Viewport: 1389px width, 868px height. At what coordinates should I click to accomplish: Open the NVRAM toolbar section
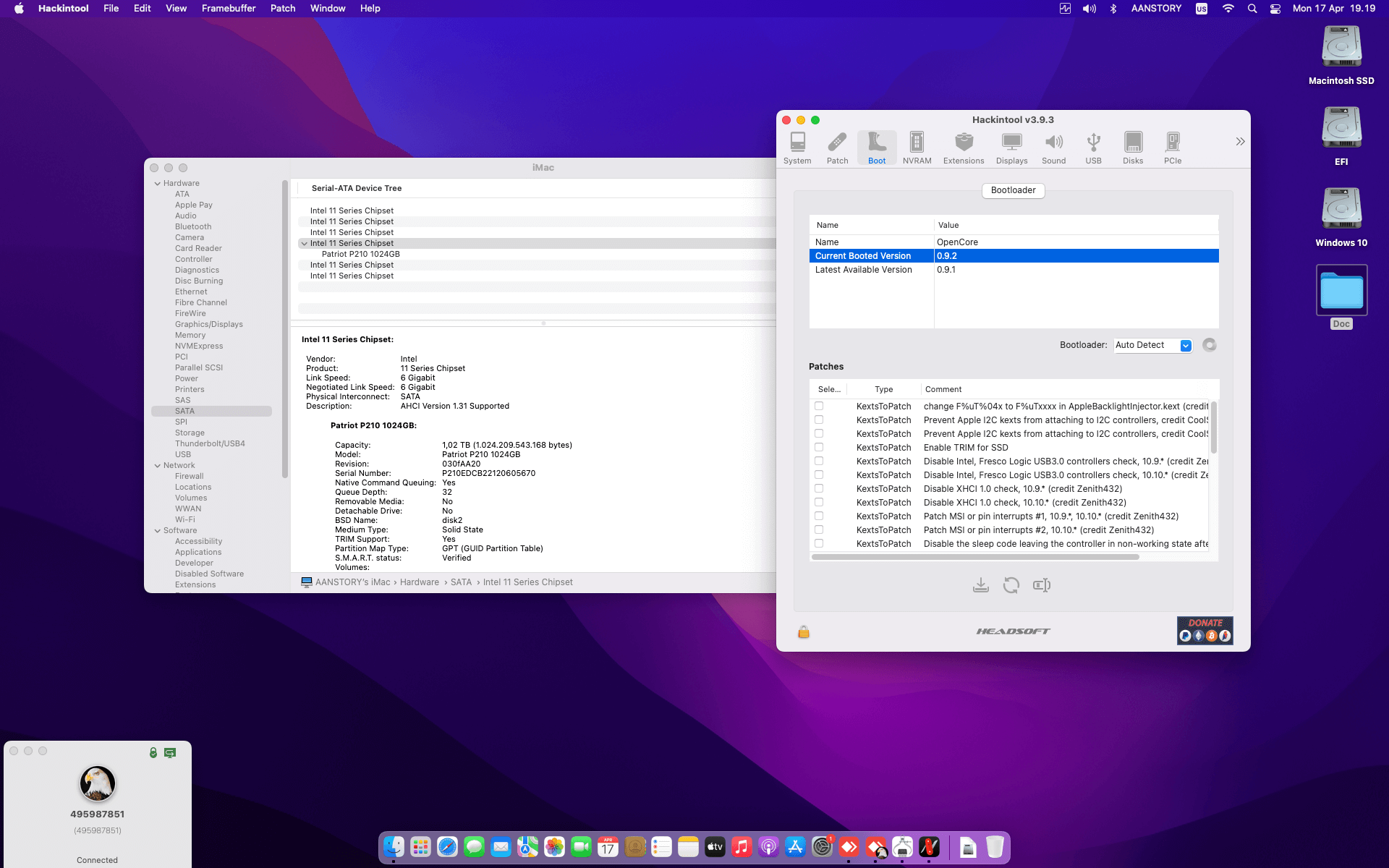917,148
